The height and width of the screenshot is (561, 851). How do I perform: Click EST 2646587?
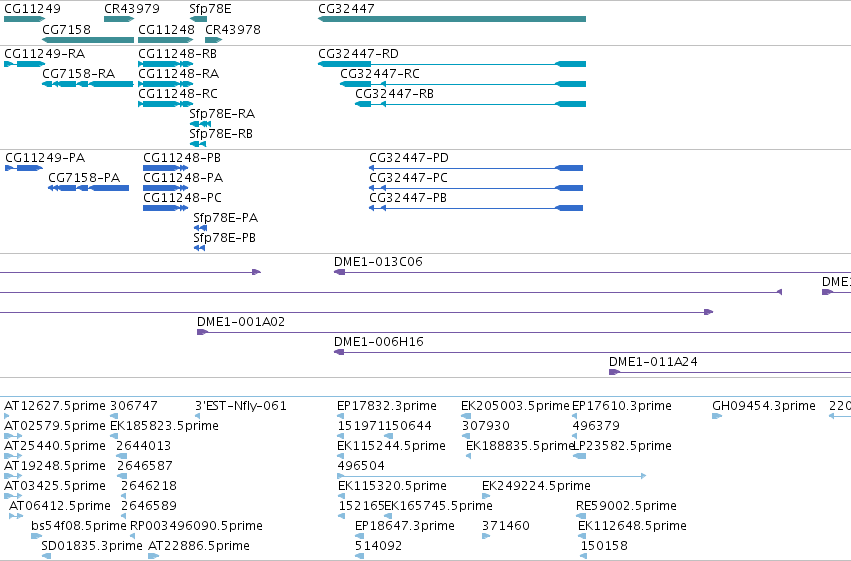click(x=122, y=476)
